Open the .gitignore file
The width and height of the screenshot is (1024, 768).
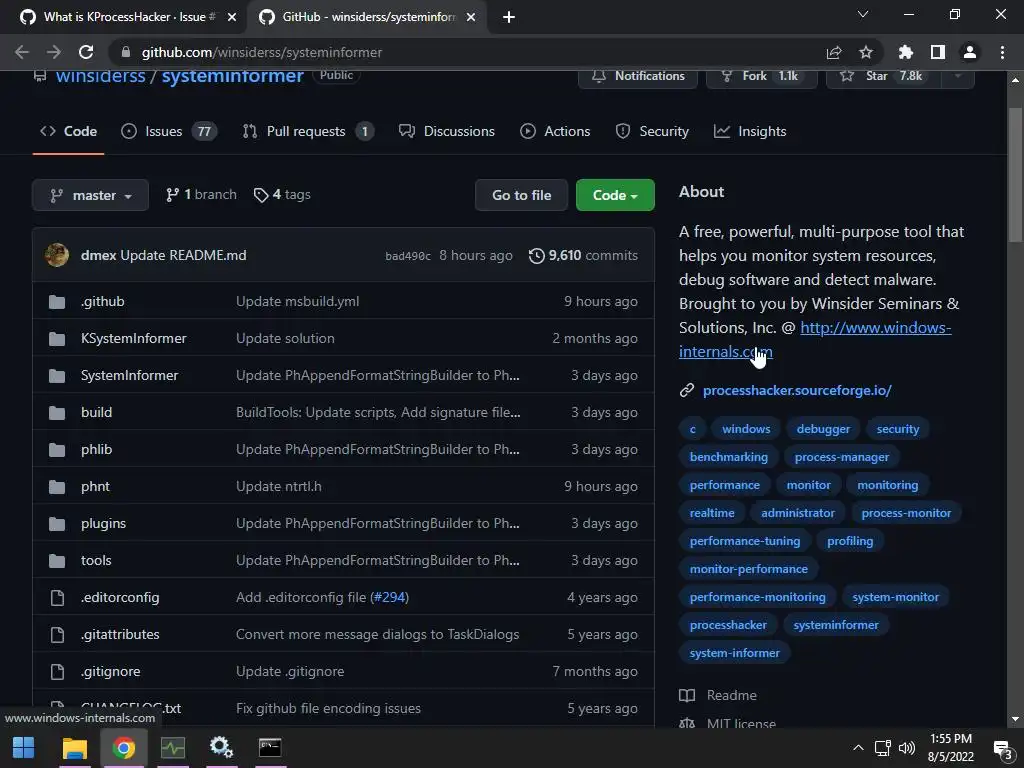point(110,671)
